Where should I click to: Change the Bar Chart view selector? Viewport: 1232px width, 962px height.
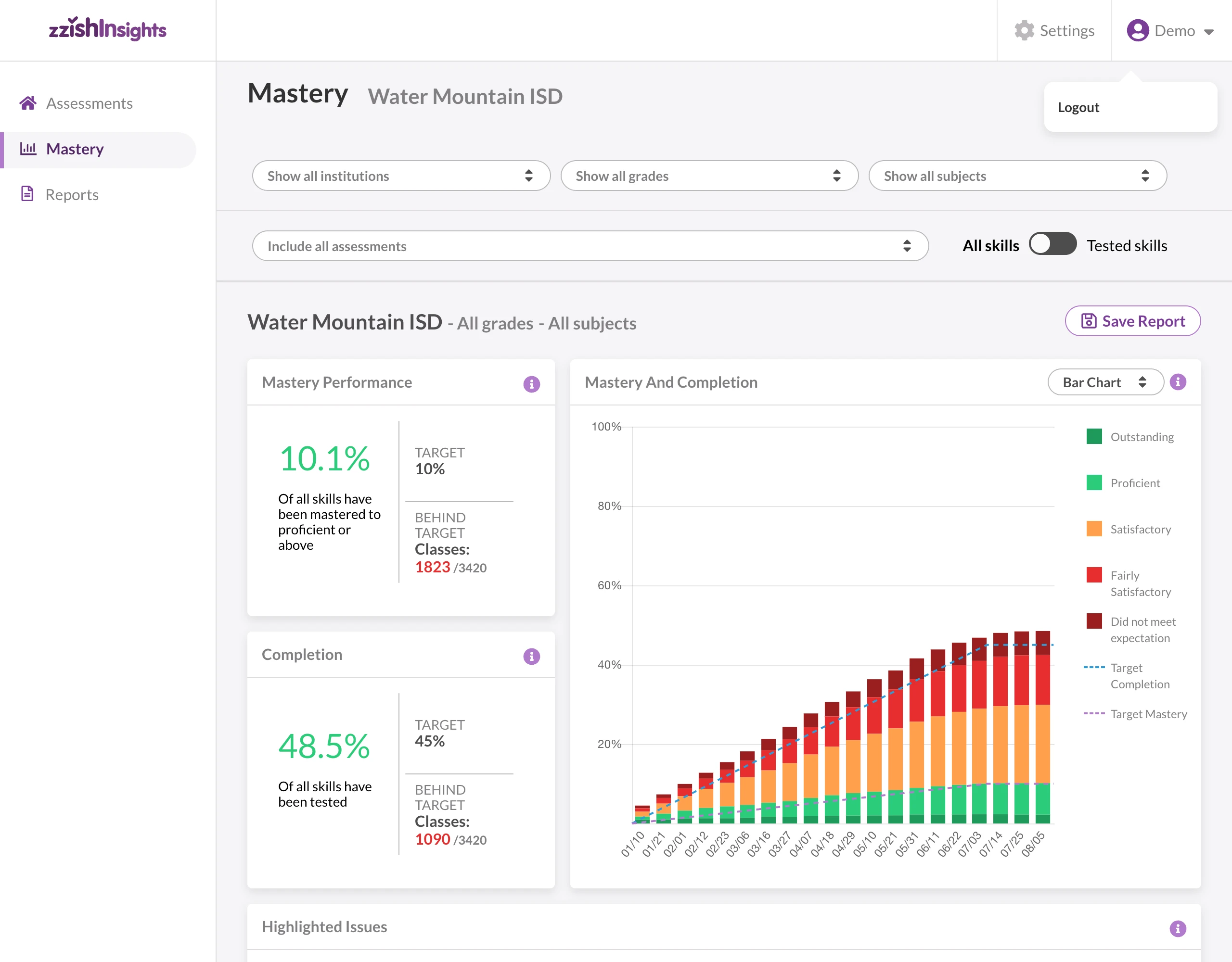pyautogui.click(x=1105, y=382)
